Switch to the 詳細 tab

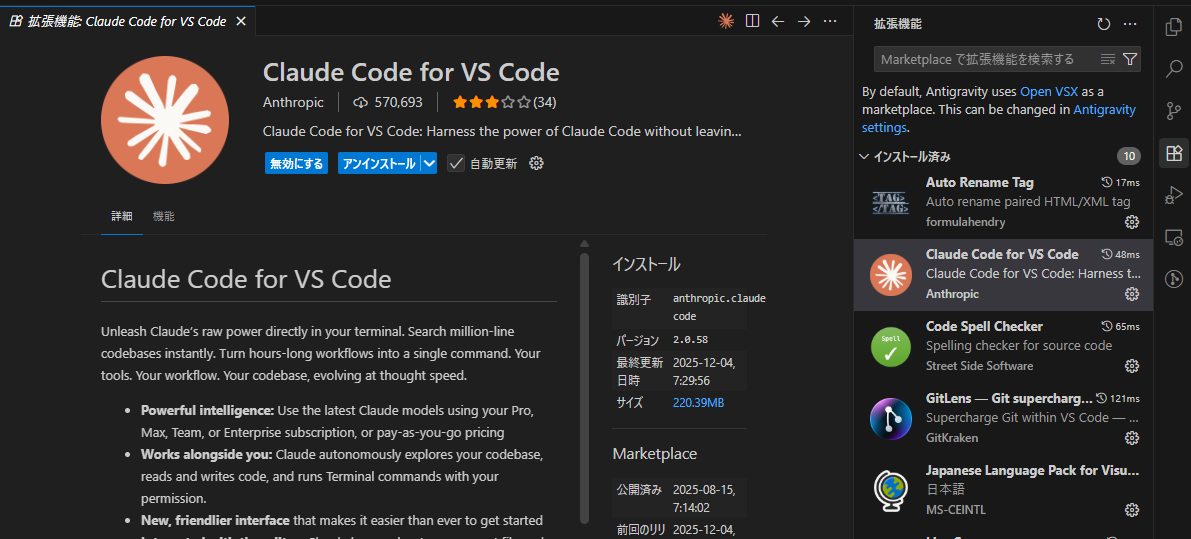(122, 216)
